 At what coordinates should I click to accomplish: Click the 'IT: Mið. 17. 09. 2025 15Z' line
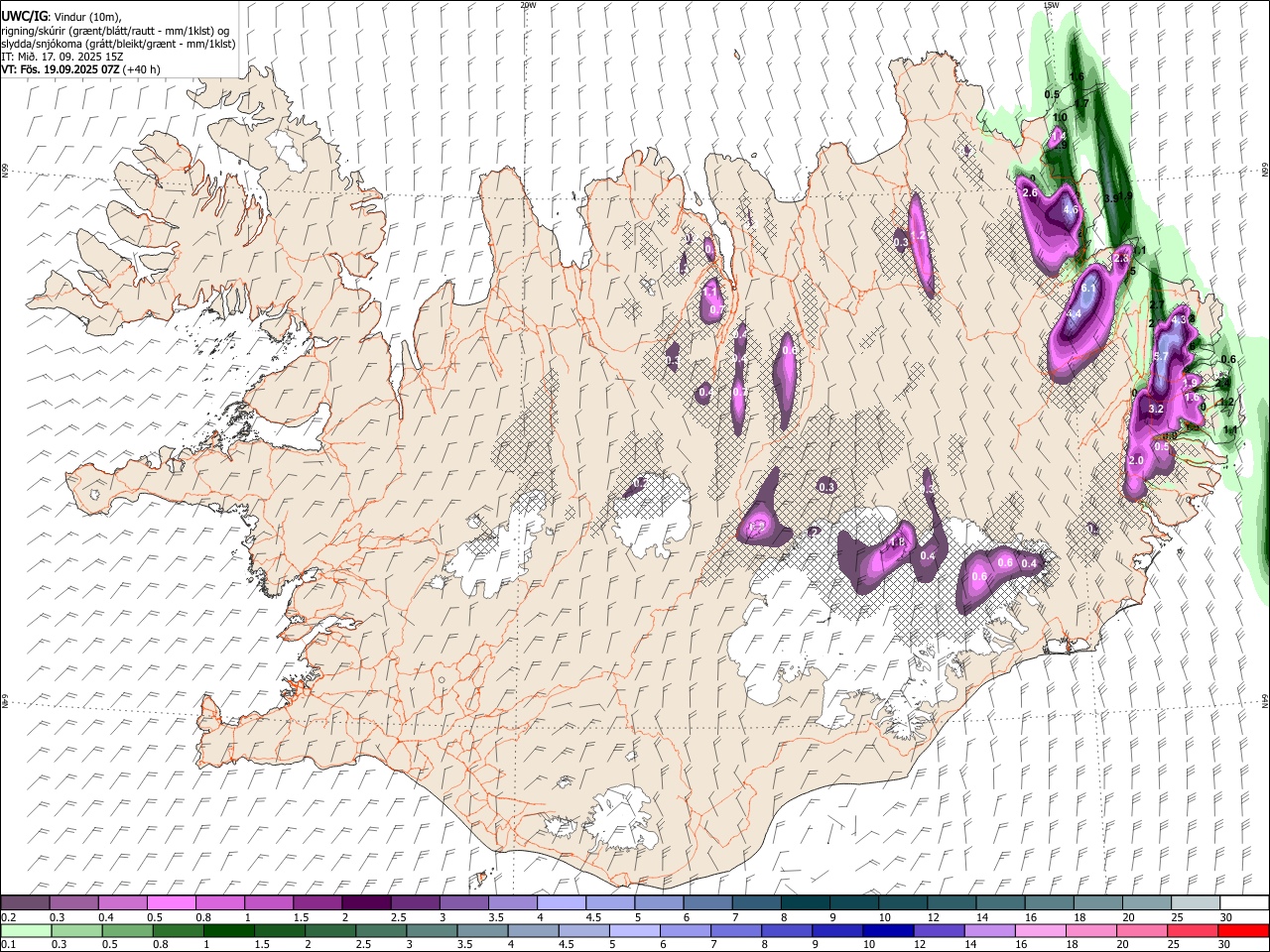tap(63, 57)
